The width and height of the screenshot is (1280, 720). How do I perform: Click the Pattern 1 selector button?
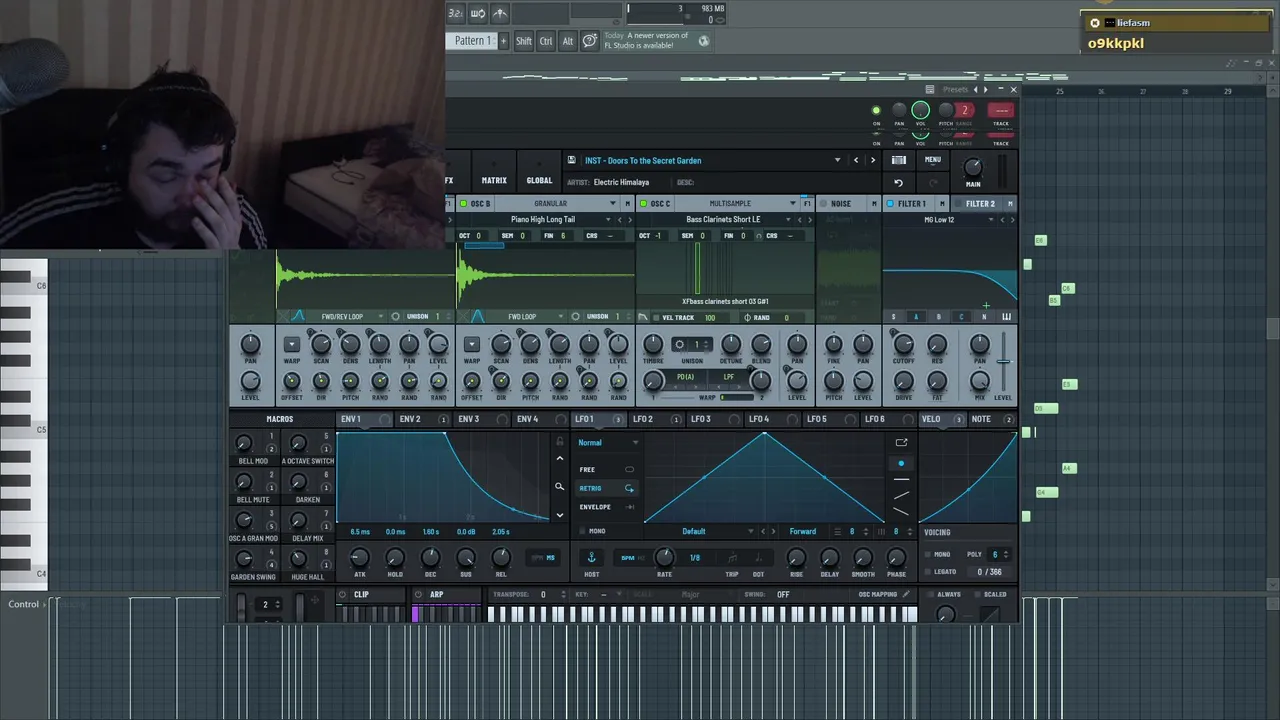coord(472,41)
